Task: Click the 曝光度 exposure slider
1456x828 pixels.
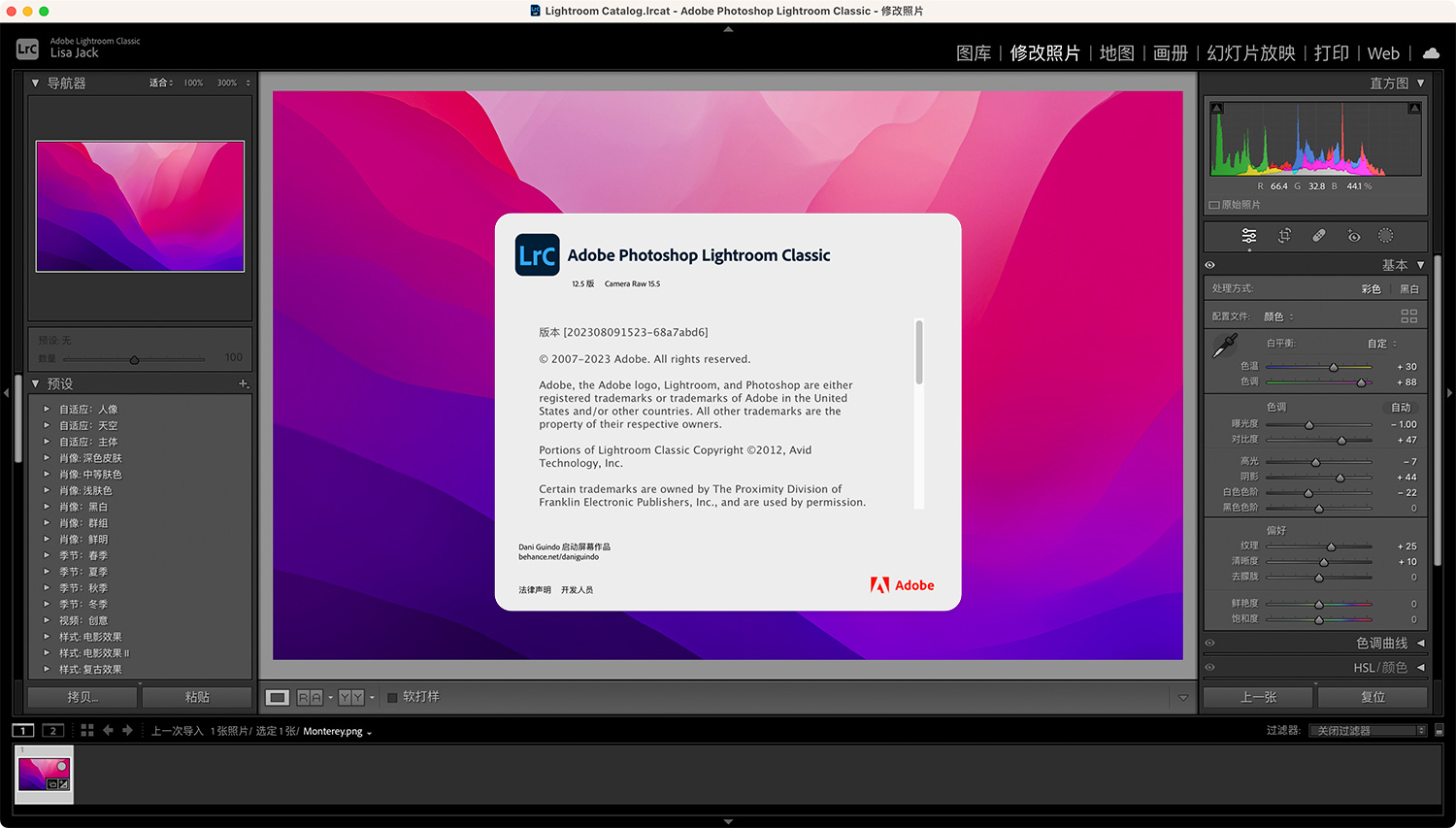Action: coord(1318,424)
